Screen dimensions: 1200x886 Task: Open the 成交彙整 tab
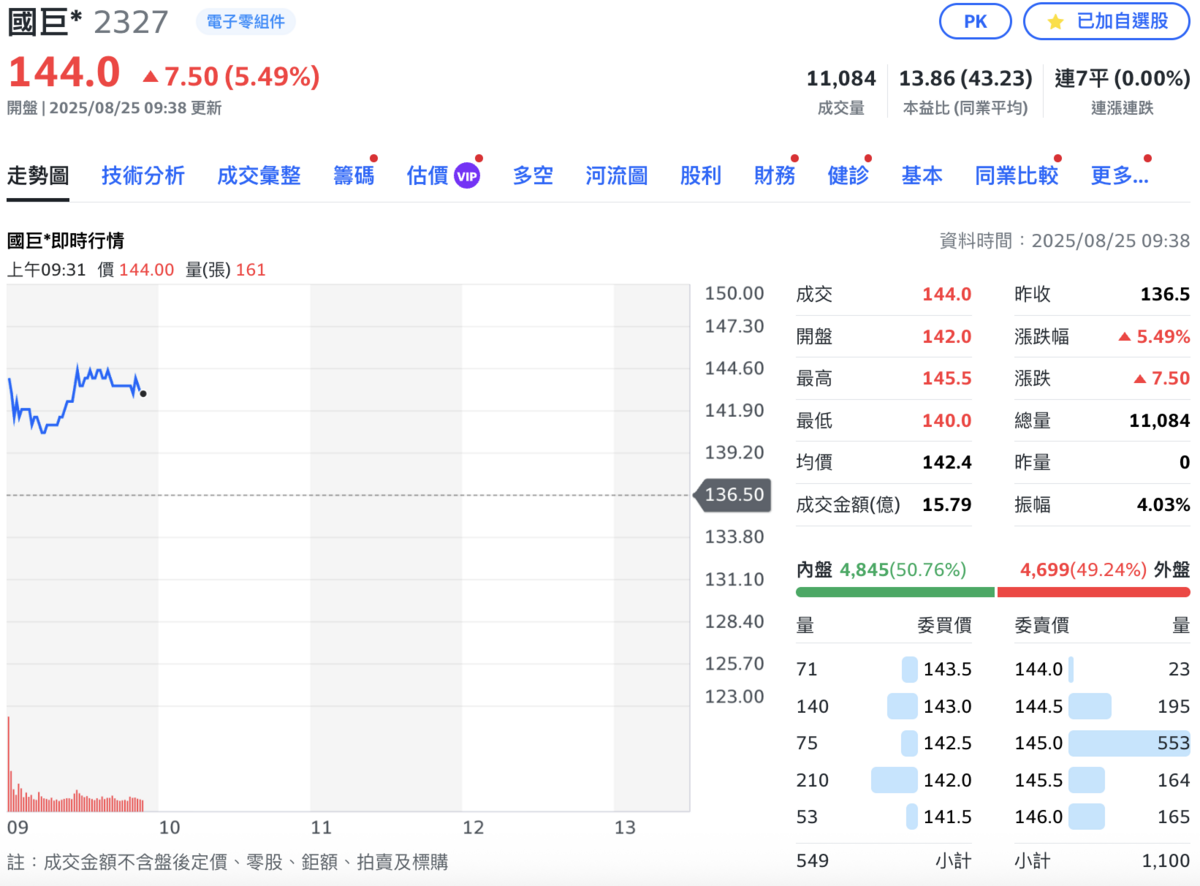(259, 176)
